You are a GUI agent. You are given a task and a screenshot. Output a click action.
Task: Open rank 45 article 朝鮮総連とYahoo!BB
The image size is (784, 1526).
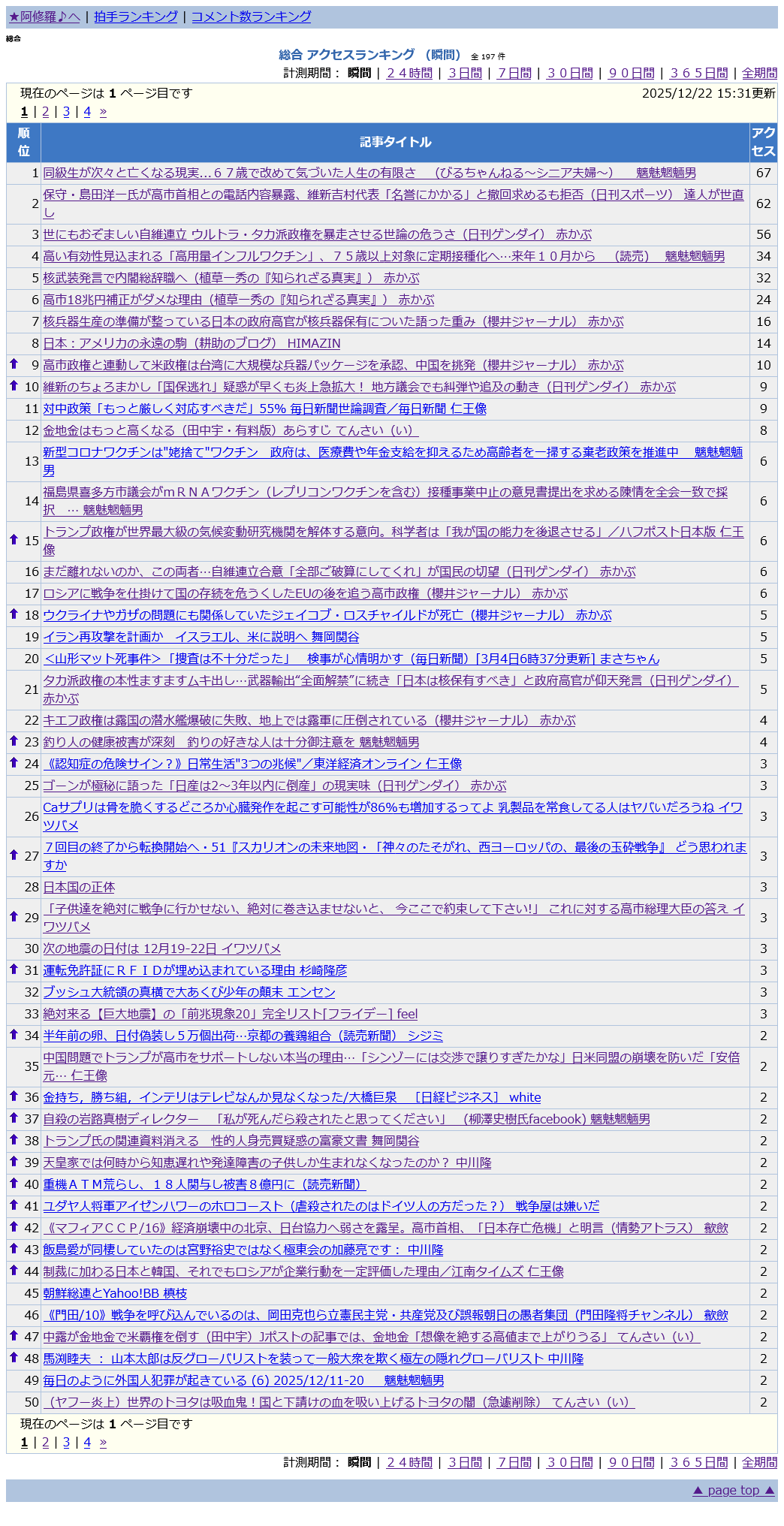[x=115, y=1293]
